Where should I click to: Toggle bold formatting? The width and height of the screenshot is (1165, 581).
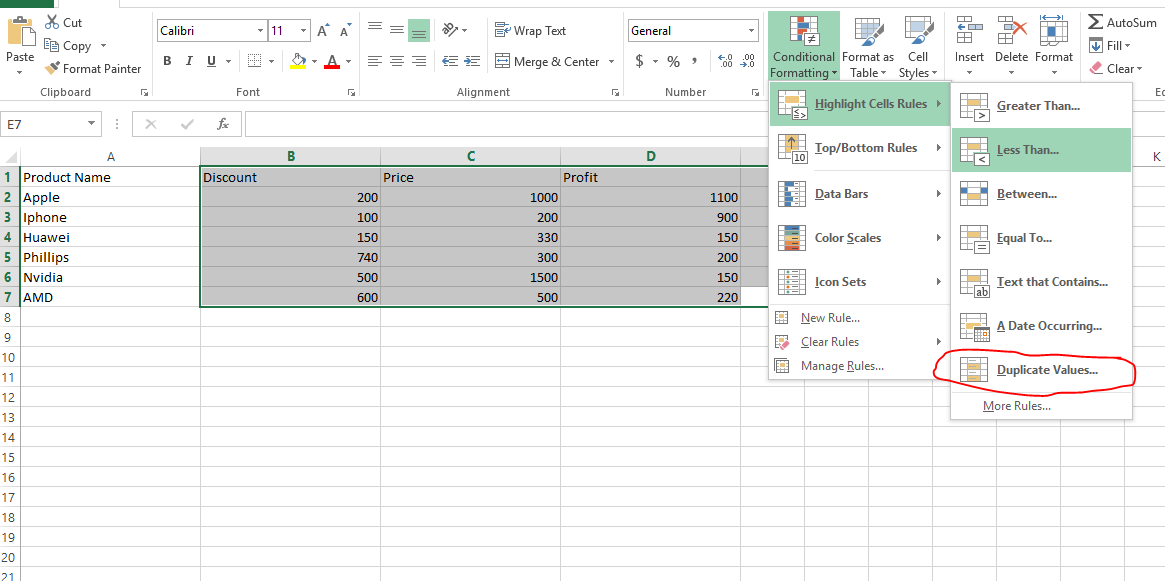tap(167, 62)
